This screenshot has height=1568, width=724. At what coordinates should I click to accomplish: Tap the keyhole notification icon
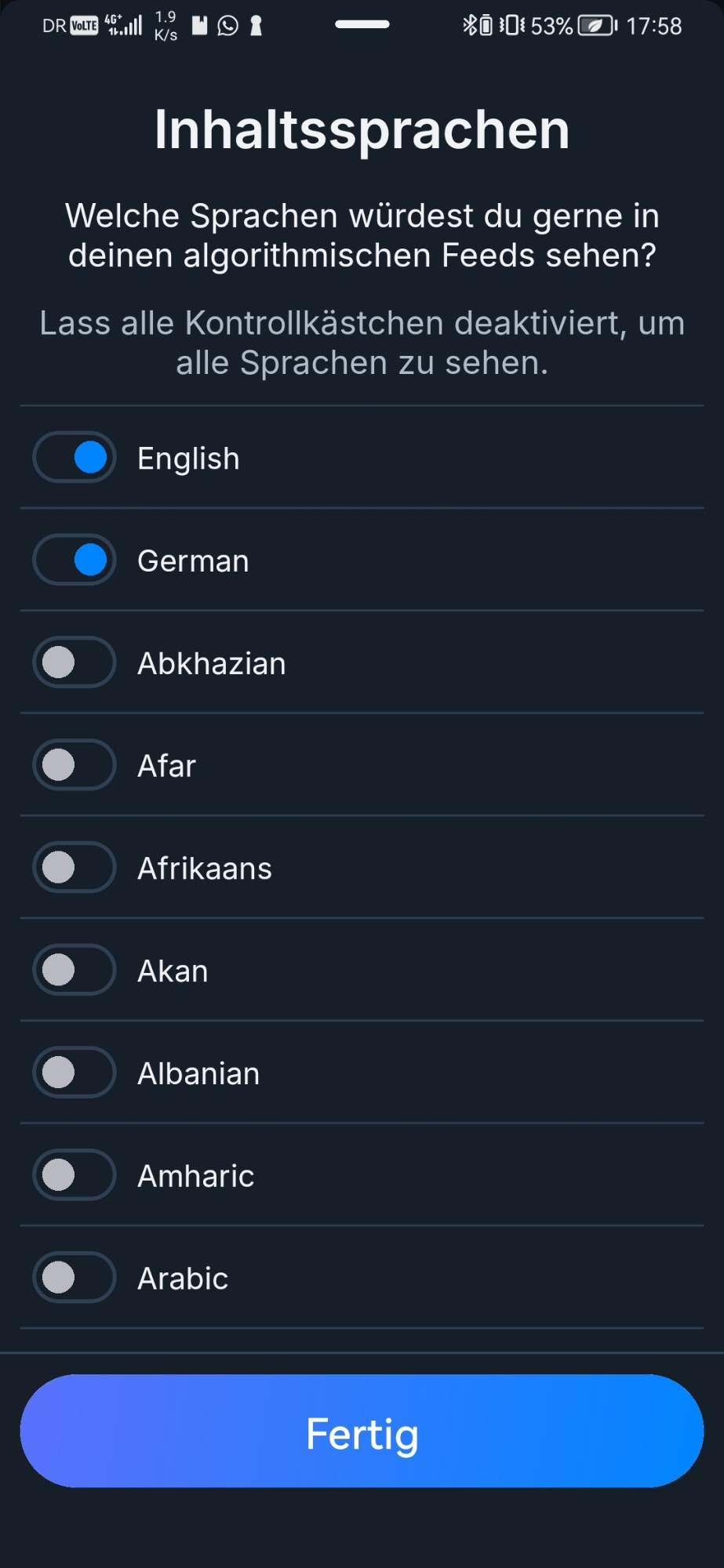[x=256, y=26]
